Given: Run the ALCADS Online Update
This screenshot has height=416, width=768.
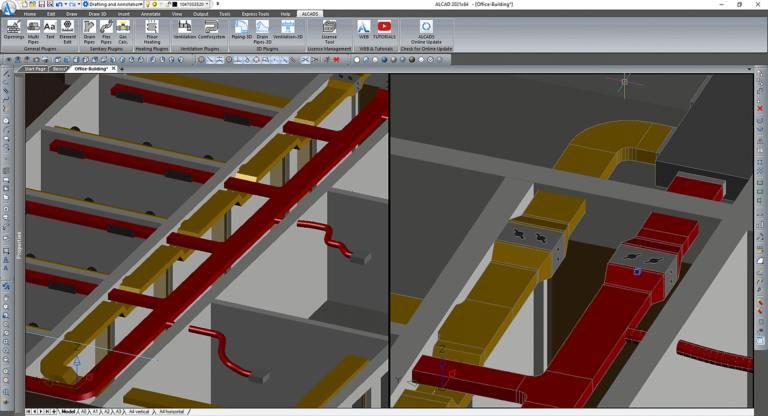Looking at the screenshot, I should coord(426,31).
